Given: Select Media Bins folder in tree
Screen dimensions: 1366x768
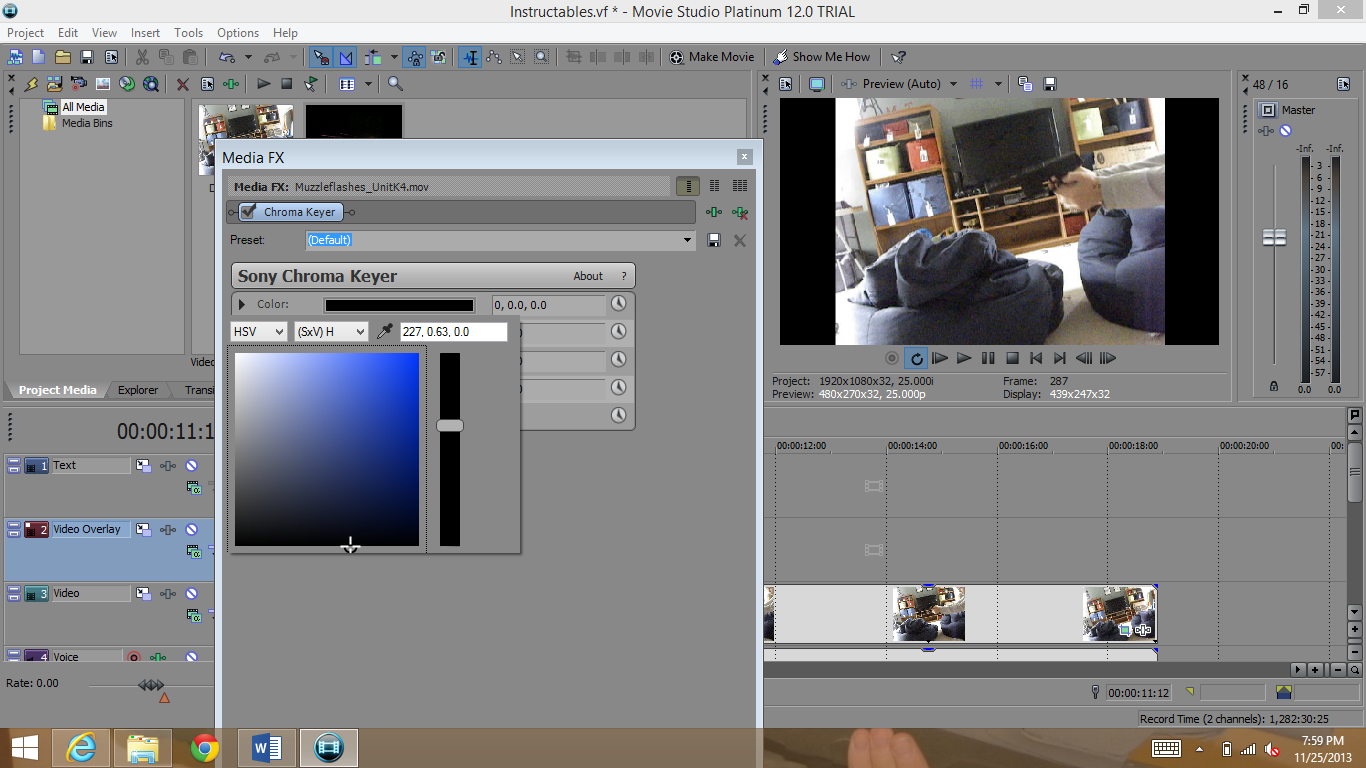Looking at the screenshot, I should pos(87,123).
